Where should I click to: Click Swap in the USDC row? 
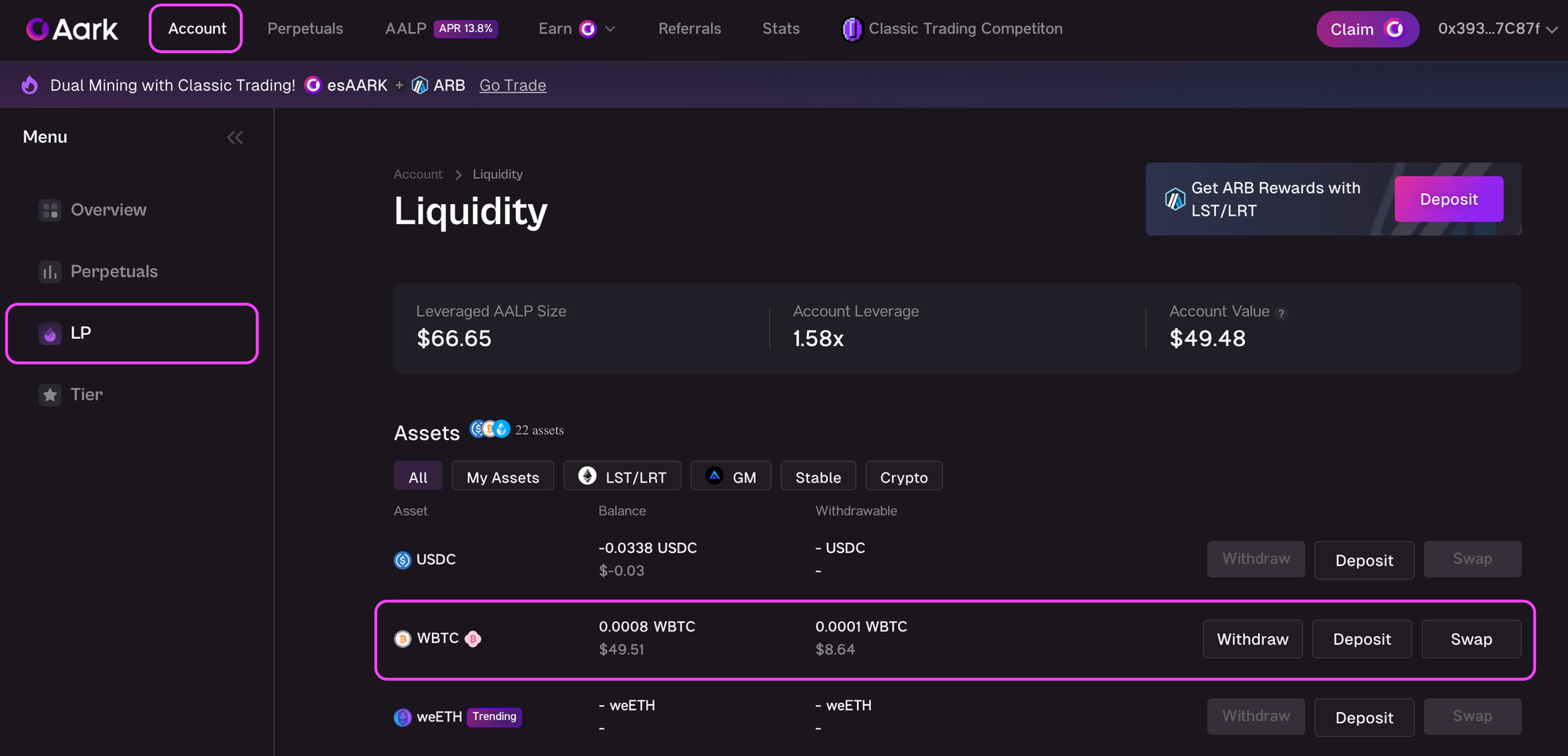pos(1472,559)
